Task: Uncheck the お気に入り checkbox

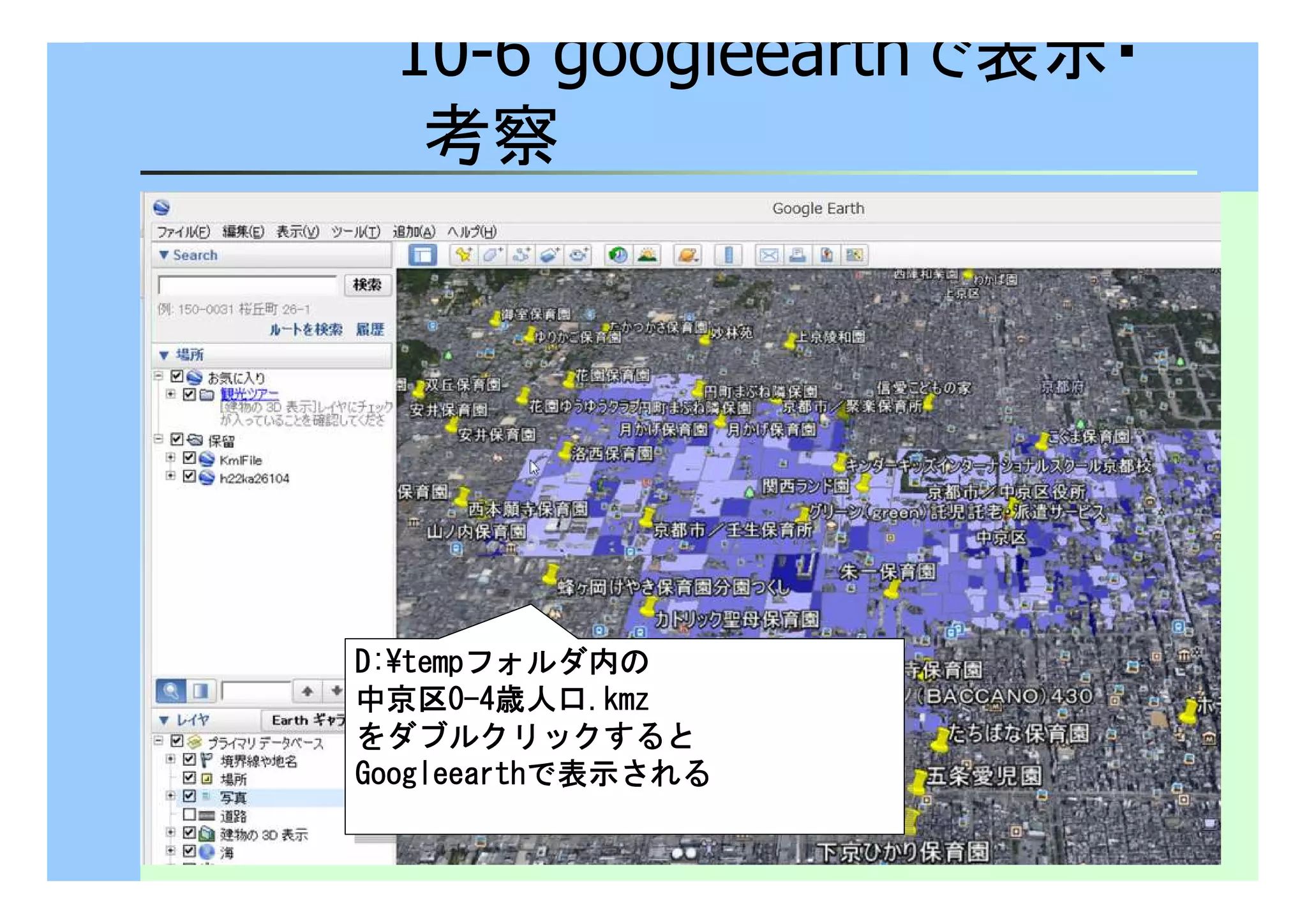Action: point(177,376)
